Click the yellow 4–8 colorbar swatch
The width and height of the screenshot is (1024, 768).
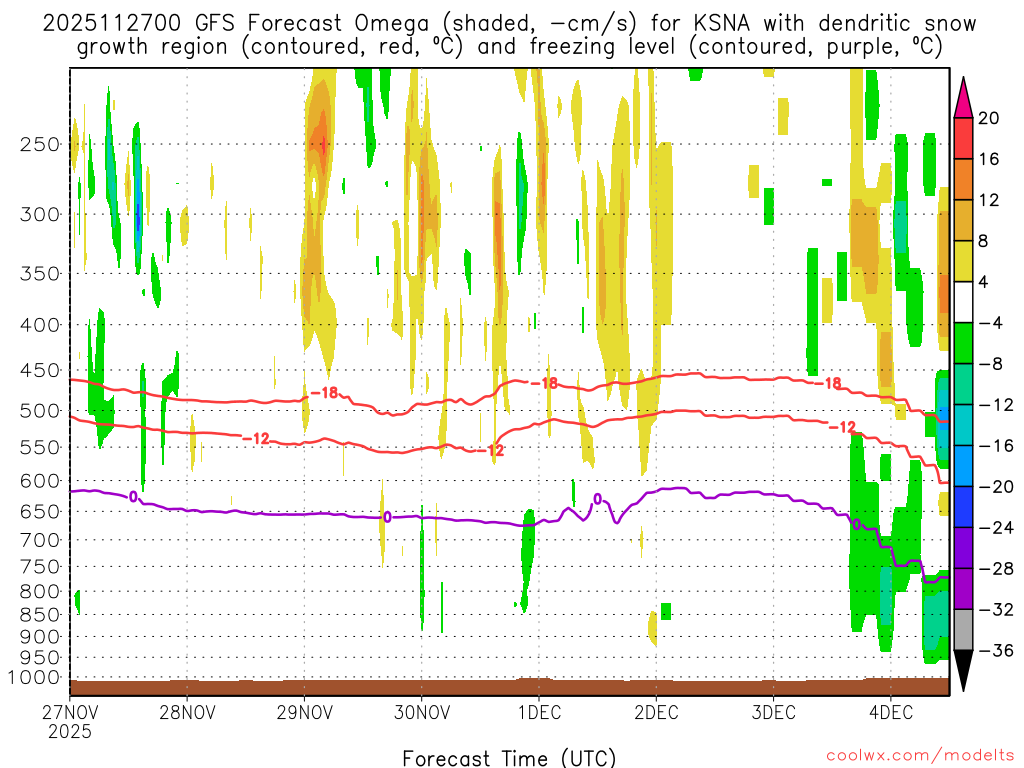coord(963,261)
